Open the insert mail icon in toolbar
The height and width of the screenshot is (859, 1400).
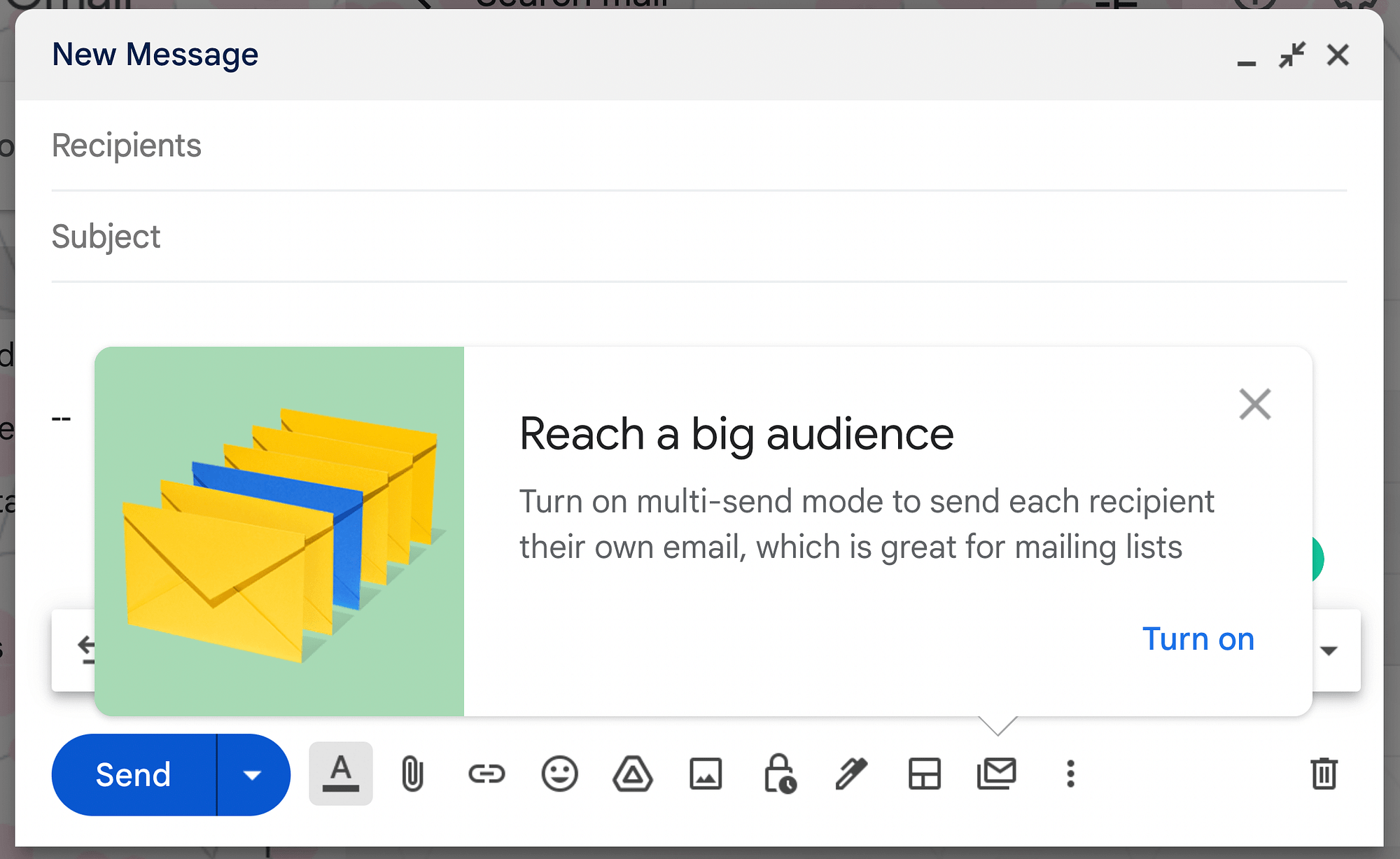click(x=997, y=774)
